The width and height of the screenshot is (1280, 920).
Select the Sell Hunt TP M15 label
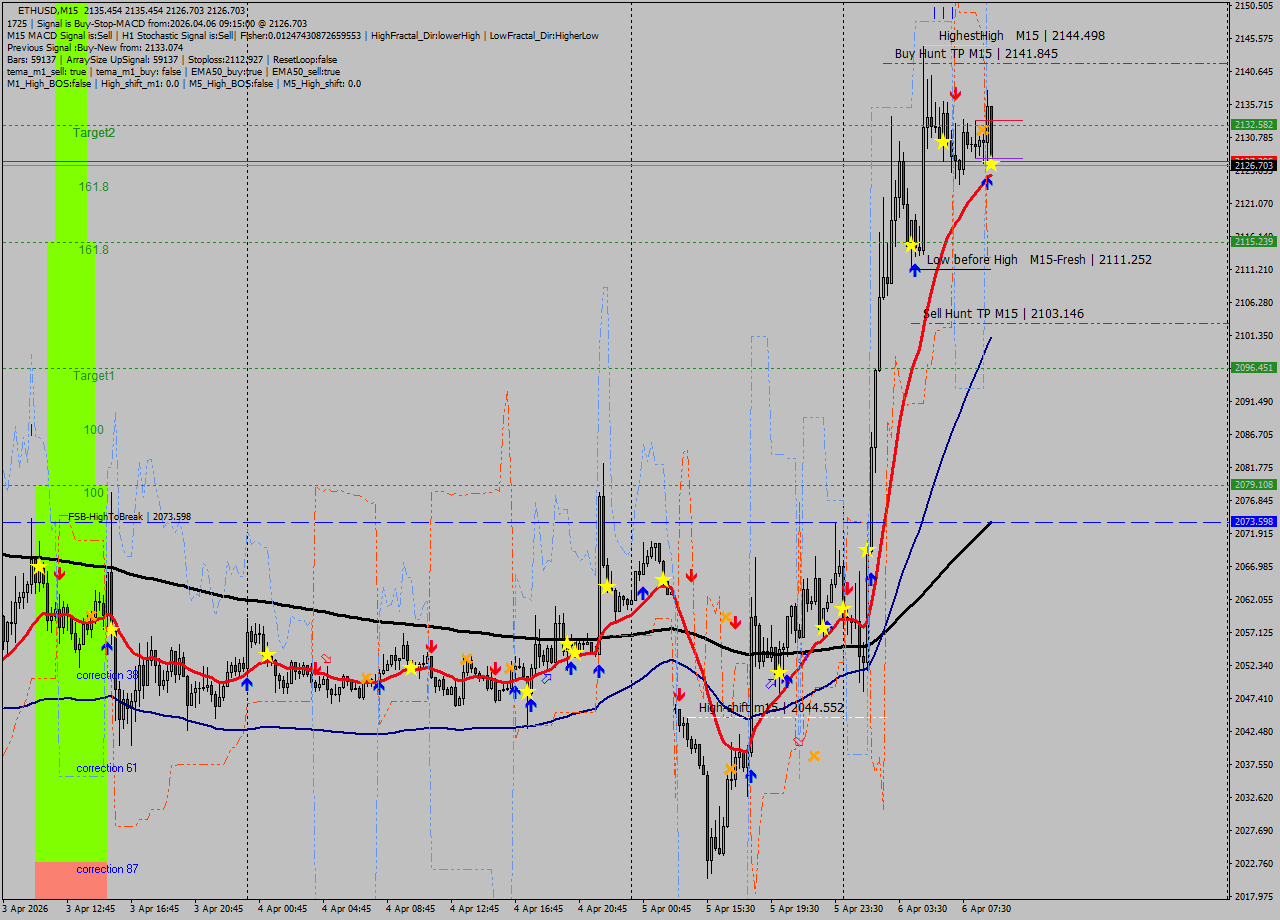pos(1003,314)
